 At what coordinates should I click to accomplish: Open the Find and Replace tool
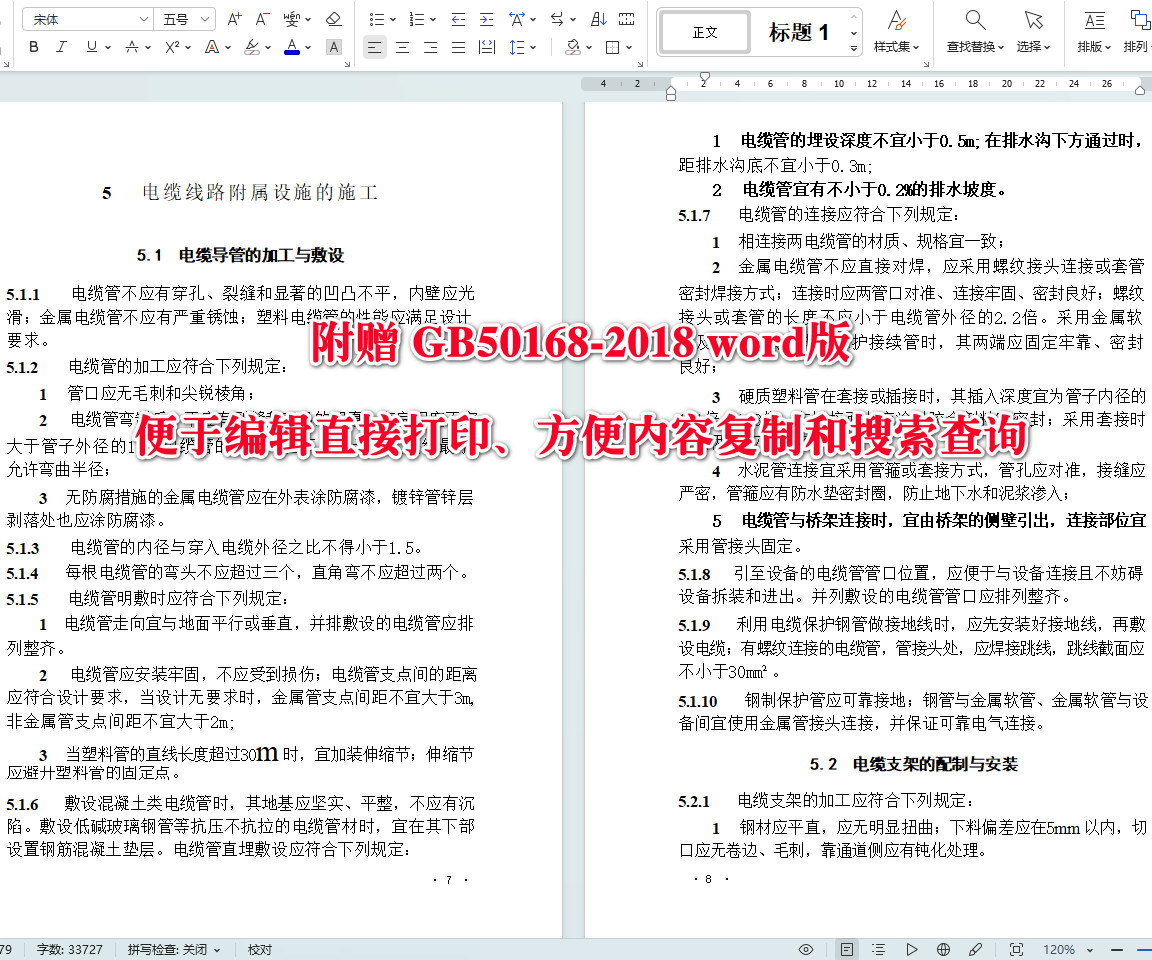(x=973, y=28)
